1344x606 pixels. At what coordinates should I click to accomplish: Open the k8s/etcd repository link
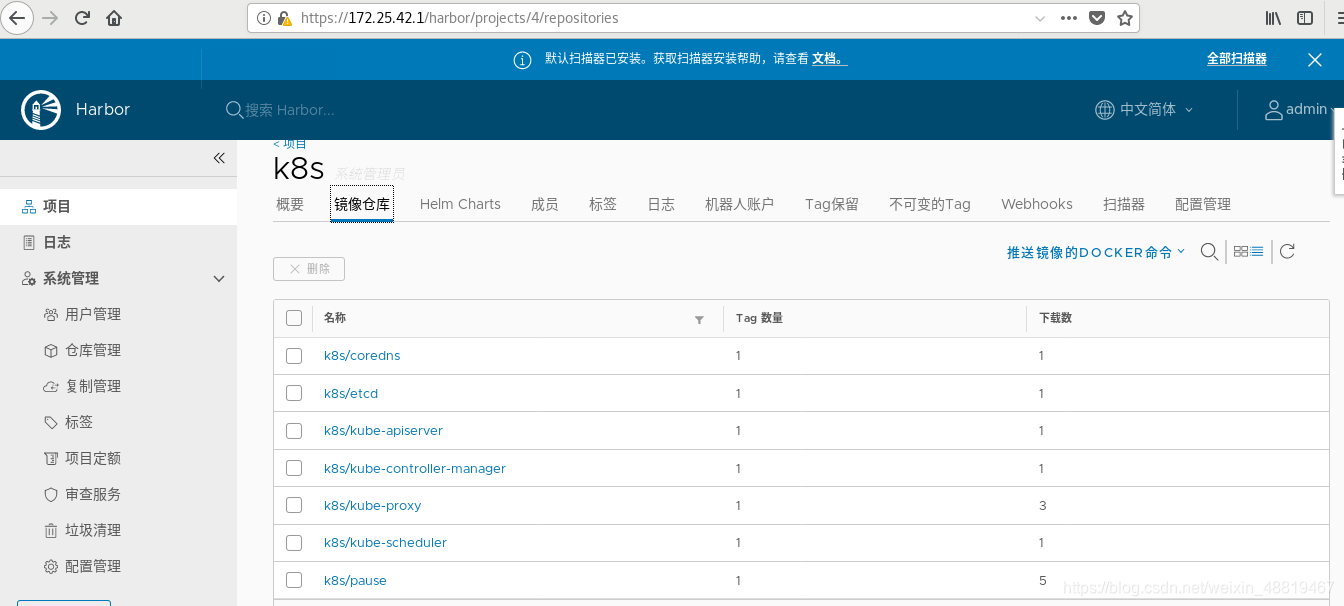351,393
